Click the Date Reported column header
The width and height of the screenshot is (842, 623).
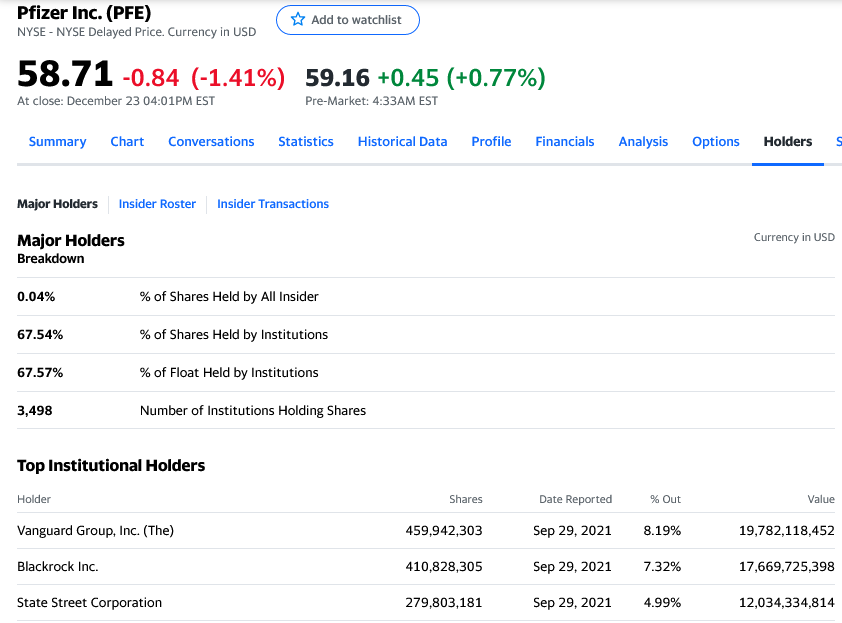tap(575, 499)
